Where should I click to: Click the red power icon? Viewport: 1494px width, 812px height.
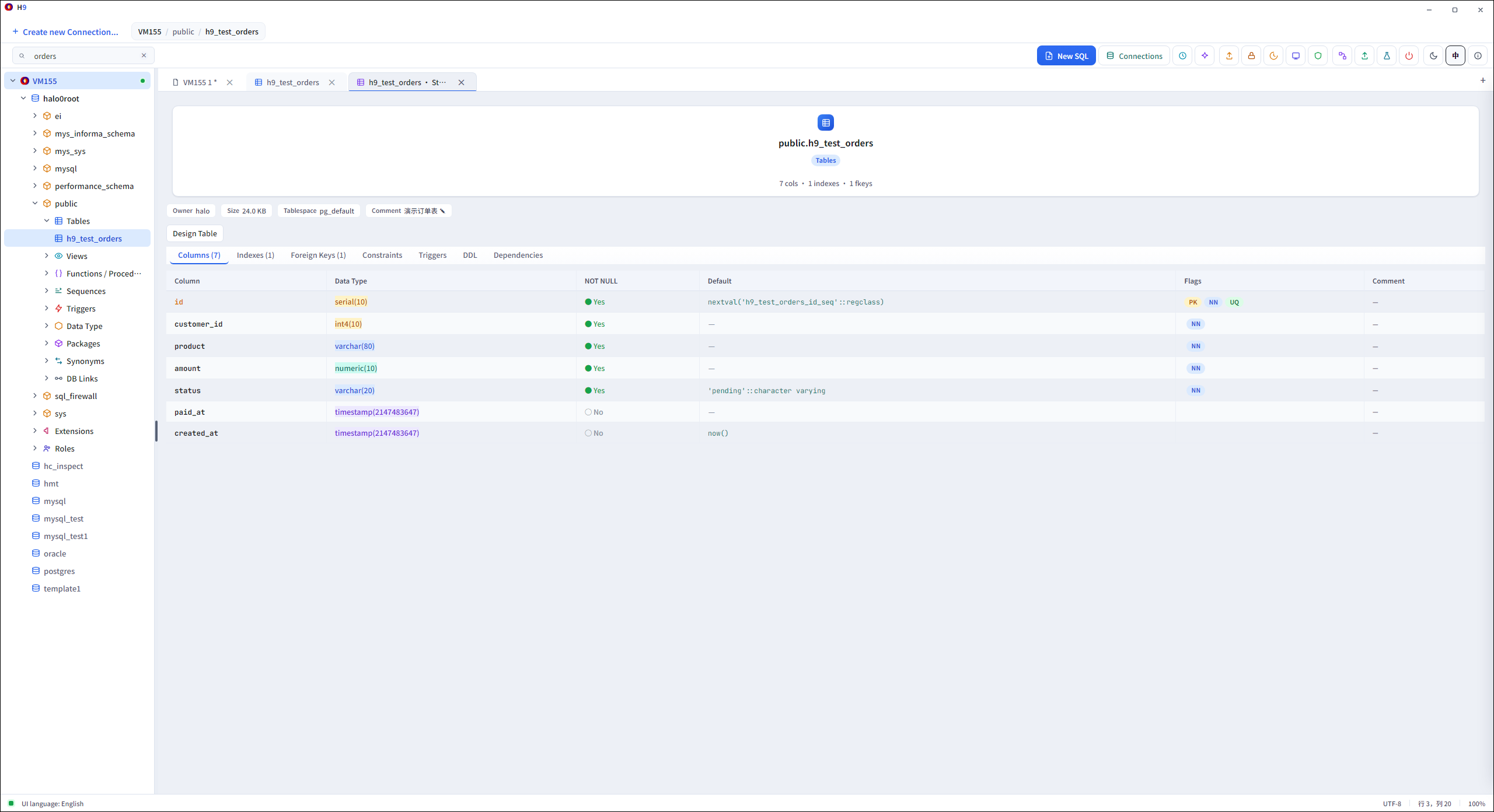(1409, 56)
